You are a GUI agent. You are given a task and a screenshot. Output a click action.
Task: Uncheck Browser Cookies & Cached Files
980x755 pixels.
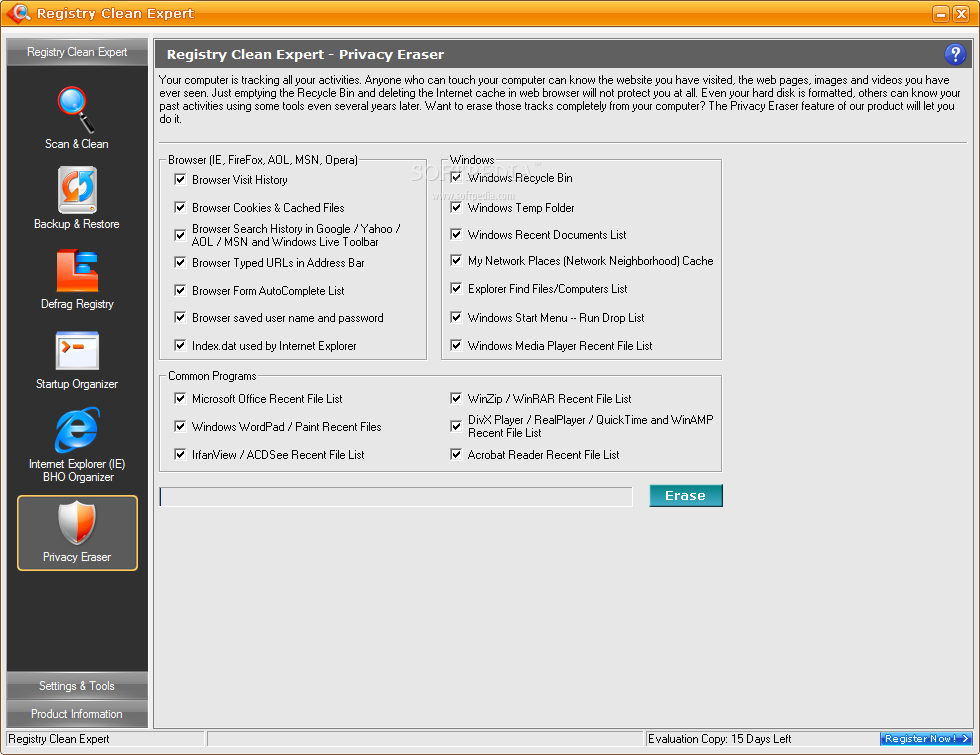(x=180, y=207)
